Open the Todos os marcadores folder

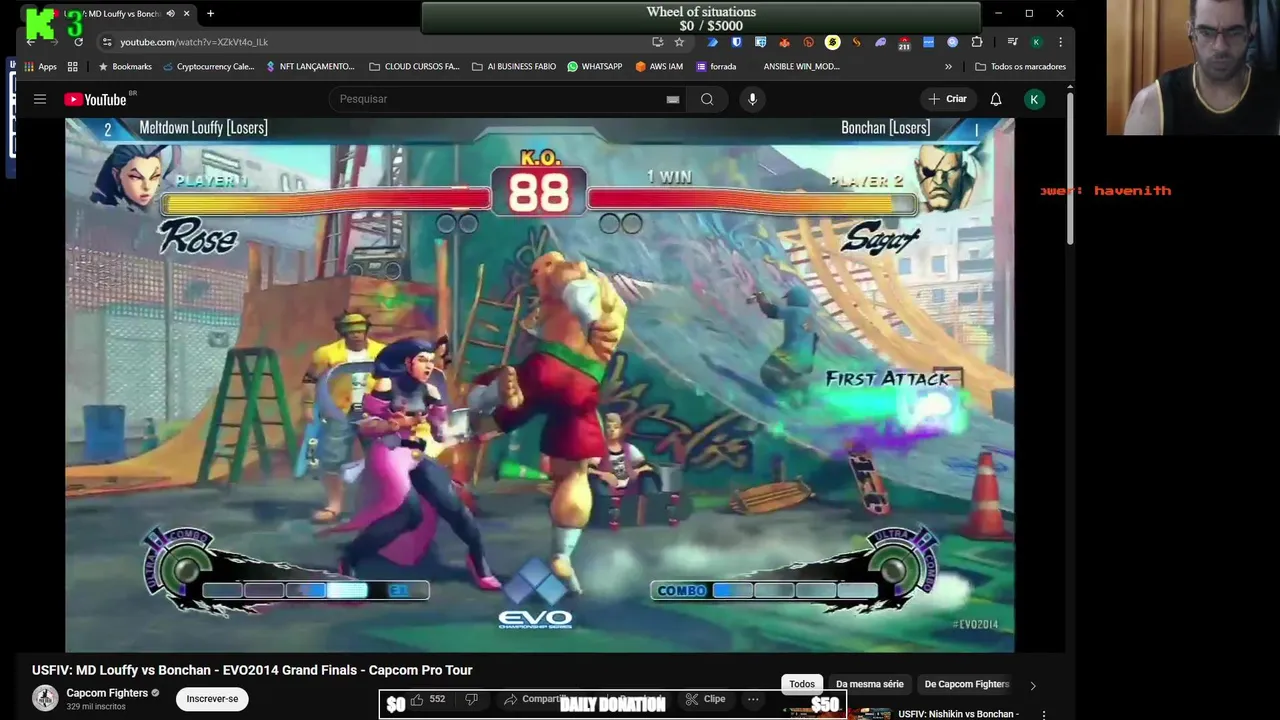coord(1020,67)
